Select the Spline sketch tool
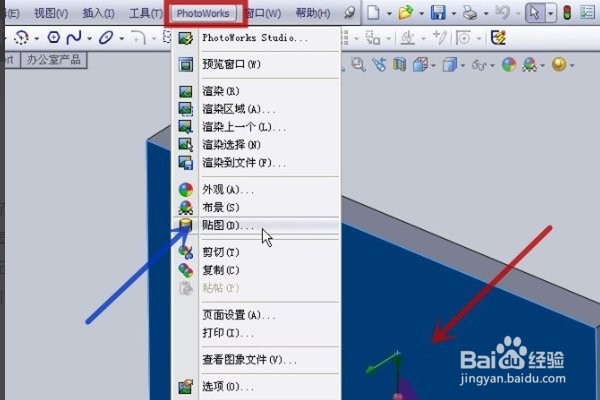 [x=74, y=38]
